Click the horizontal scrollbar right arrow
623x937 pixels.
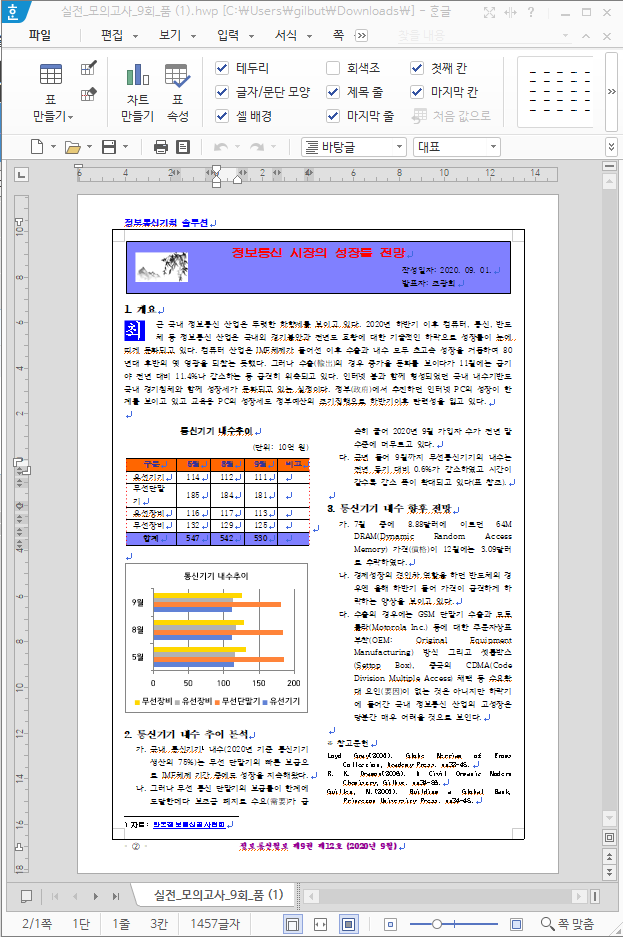(578, 896)
